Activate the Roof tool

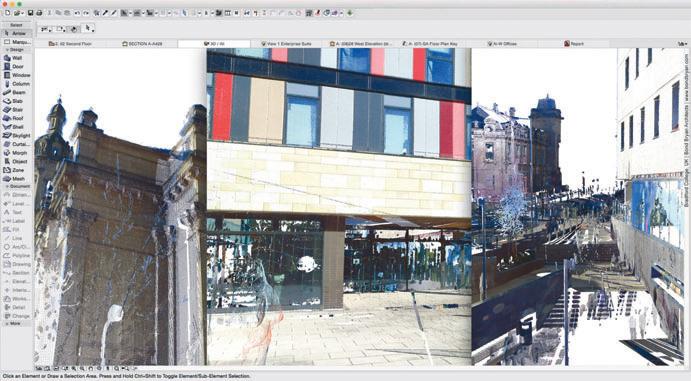click(17, 118)
